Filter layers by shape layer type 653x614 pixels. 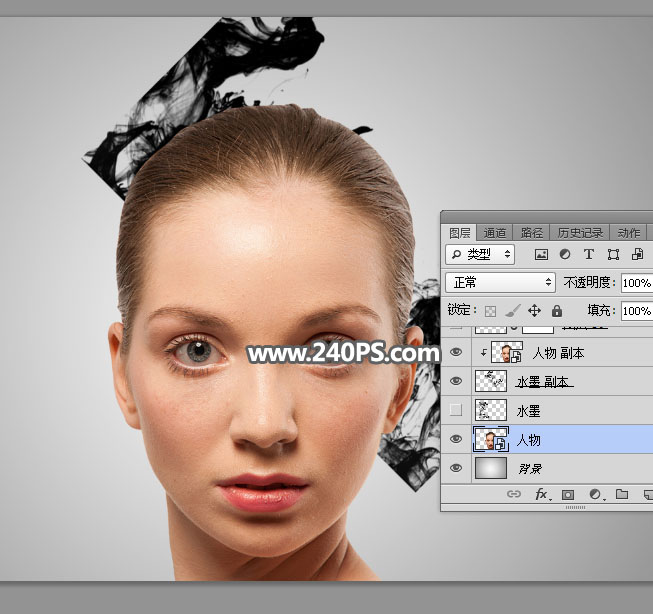[x=613, y=255]
